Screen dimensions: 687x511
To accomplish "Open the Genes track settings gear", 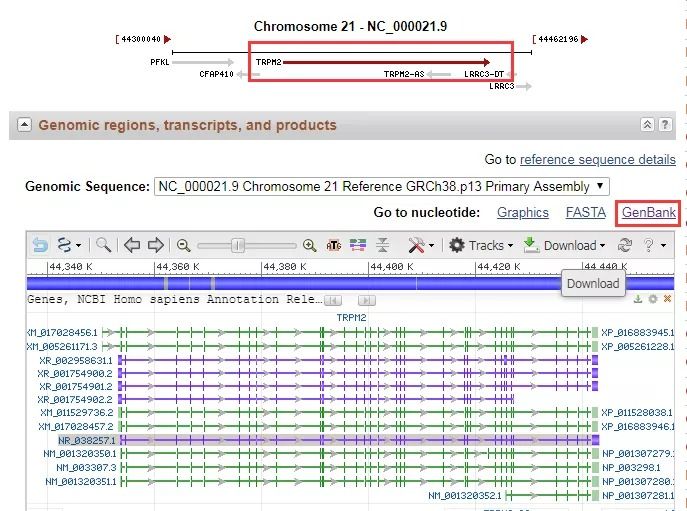I will point(653,299).
